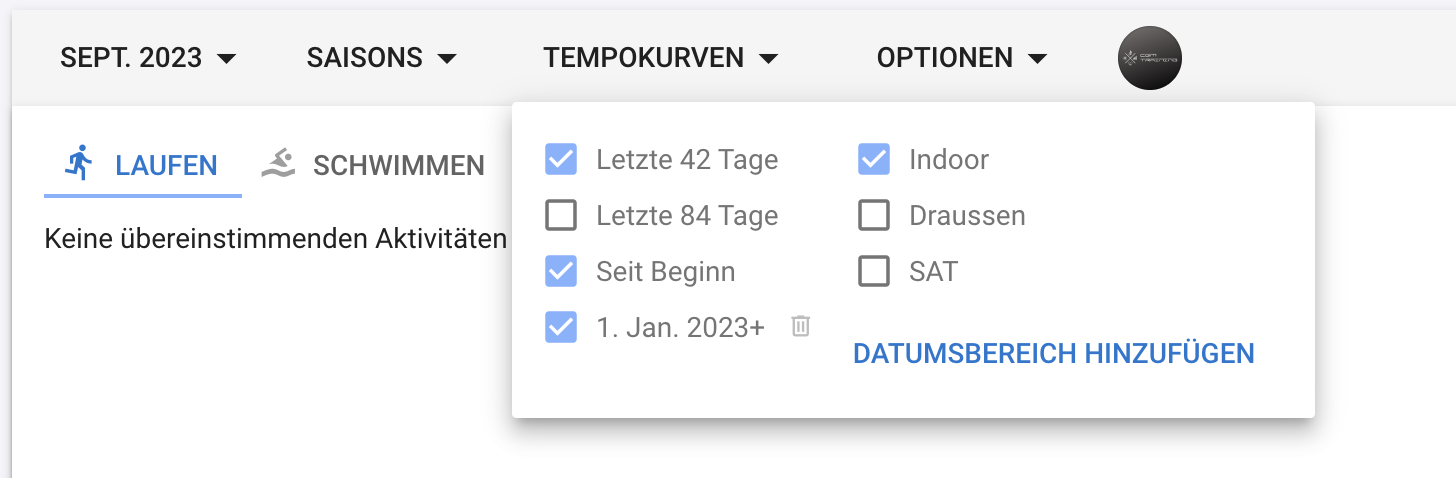Click the arrow beside SEPT. 2023
Screen dimensions: 1456x478
pos(227,59)
